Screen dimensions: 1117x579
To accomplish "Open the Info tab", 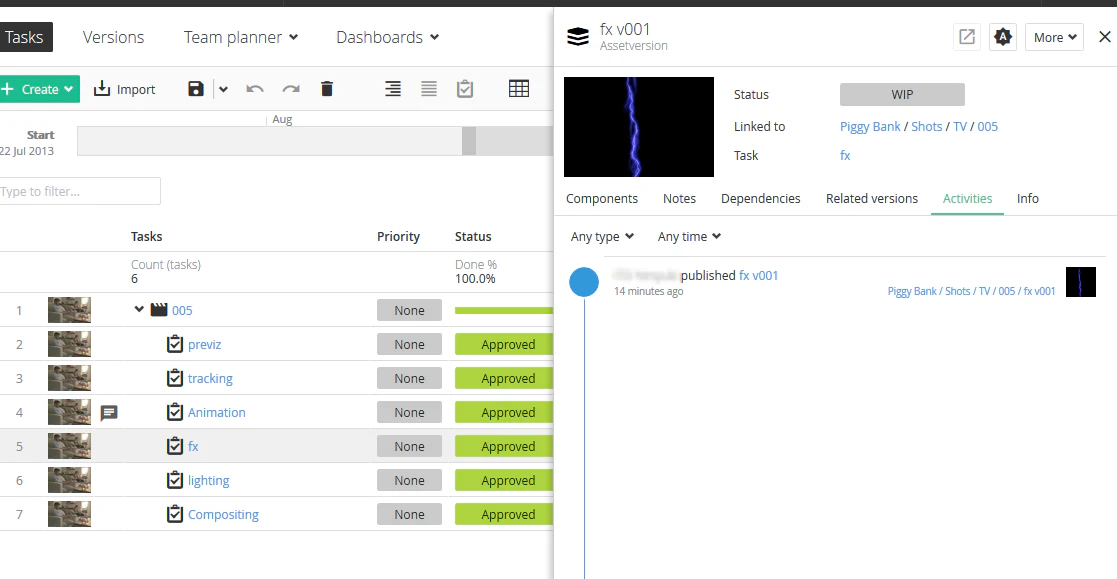I will pos(1027,199).
